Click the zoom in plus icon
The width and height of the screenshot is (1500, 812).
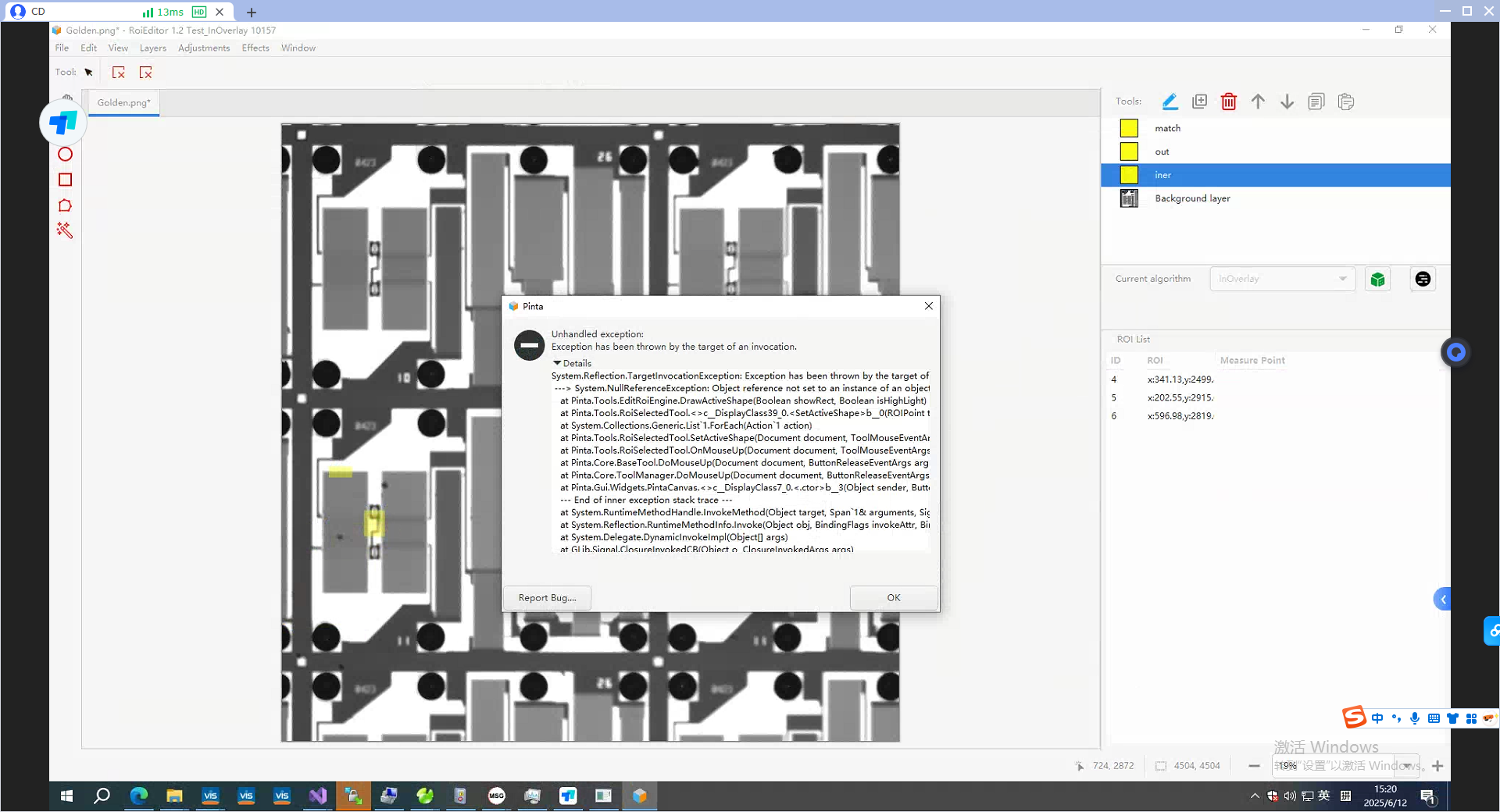[x=1437, y=766]
